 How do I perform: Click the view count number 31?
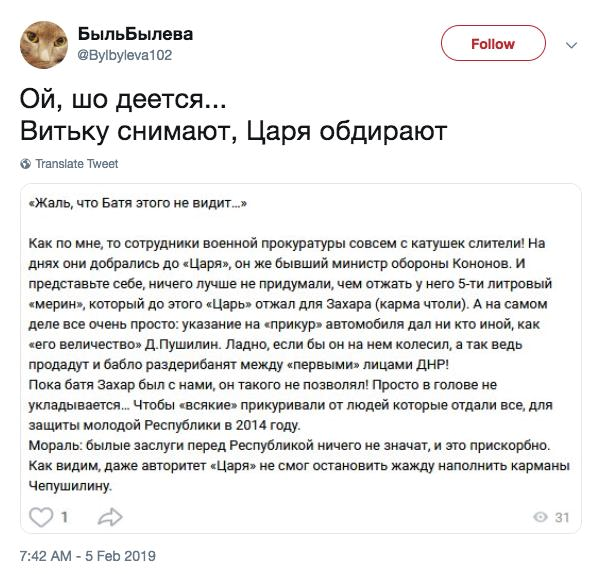pos(561,517)
